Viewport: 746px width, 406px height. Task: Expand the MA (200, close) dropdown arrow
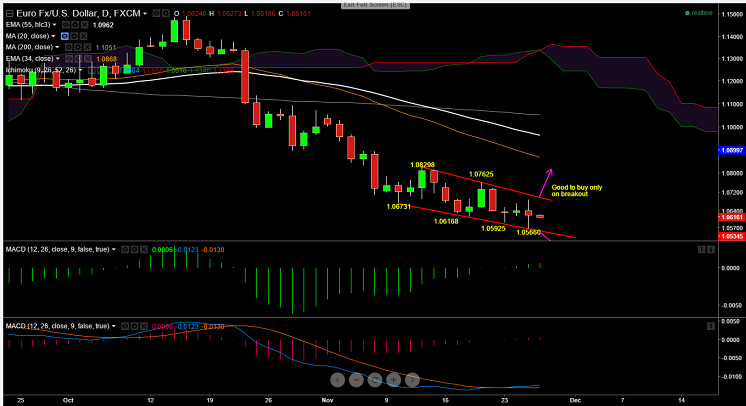[57, 47]
